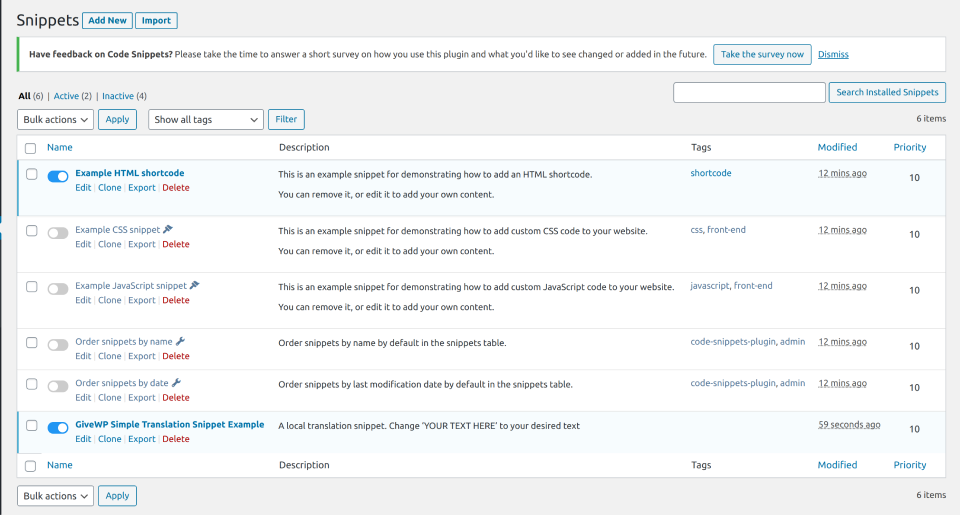Open the Order snippets by date title
This screenshot has width=960, height=515.
point(122,383)
